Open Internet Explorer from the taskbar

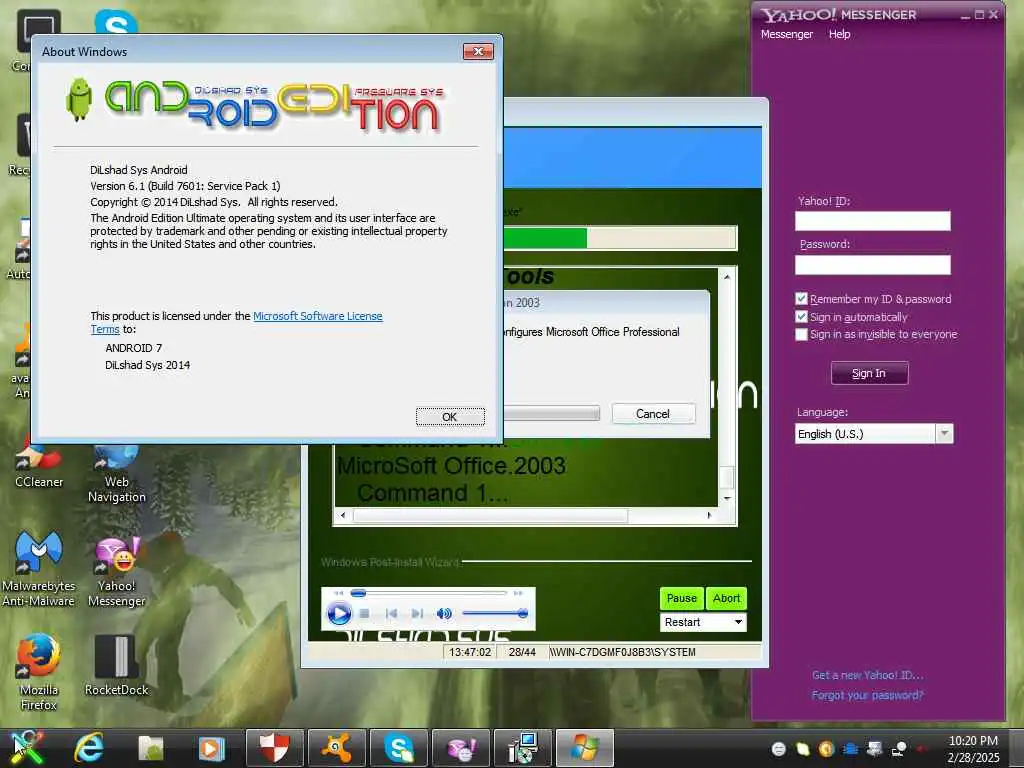[89, 748]
